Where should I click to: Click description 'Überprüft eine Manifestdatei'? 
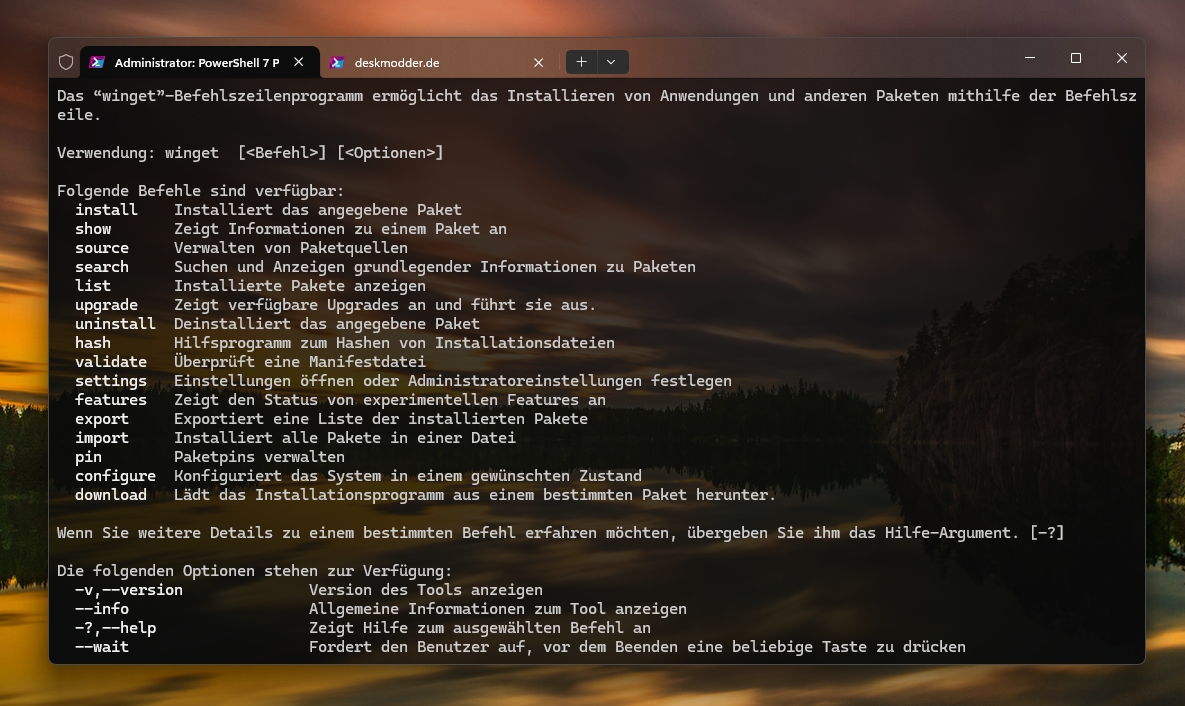300,362
